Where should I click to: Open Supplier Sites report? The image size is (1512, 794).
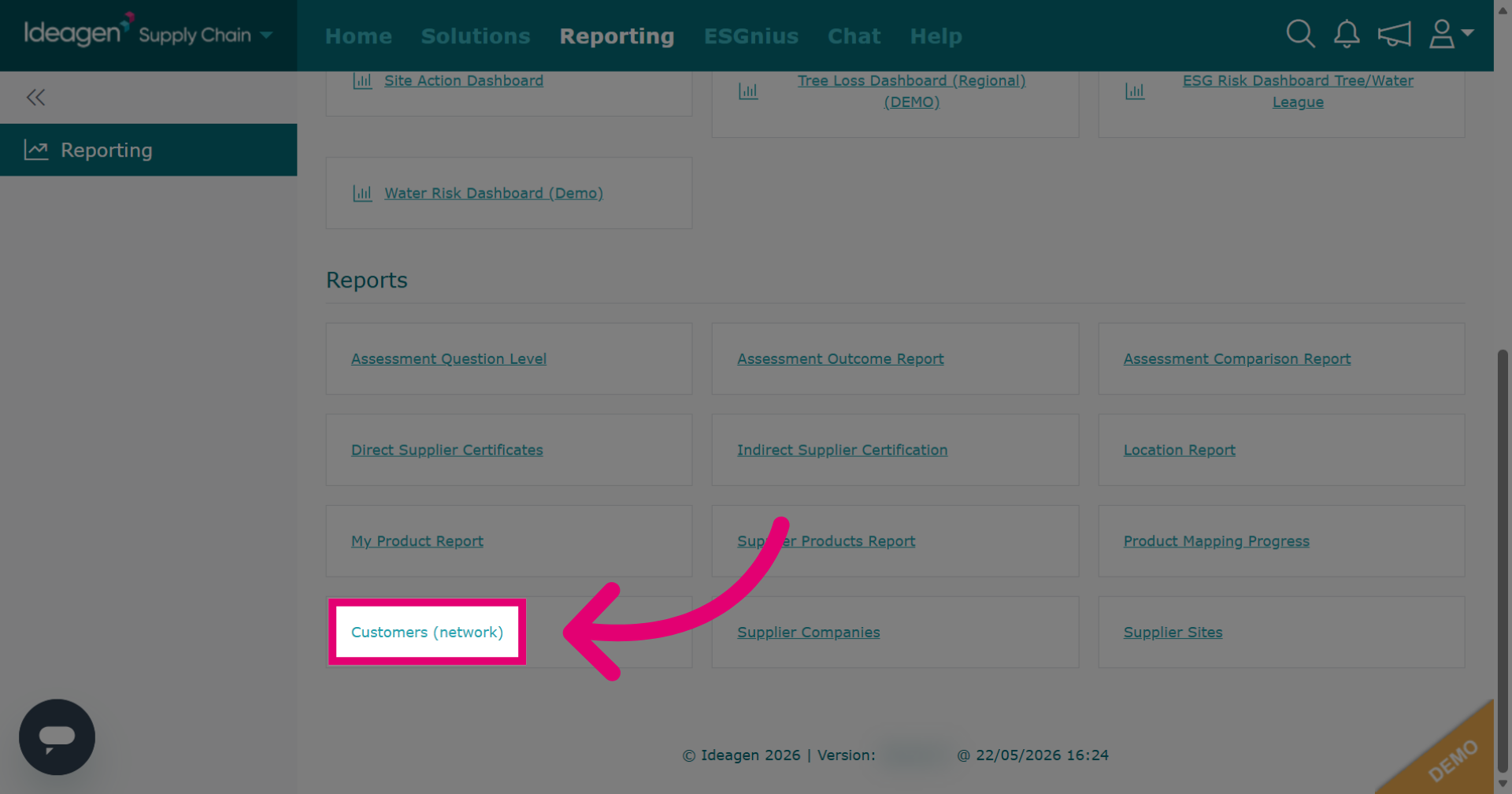(1173, 632)
